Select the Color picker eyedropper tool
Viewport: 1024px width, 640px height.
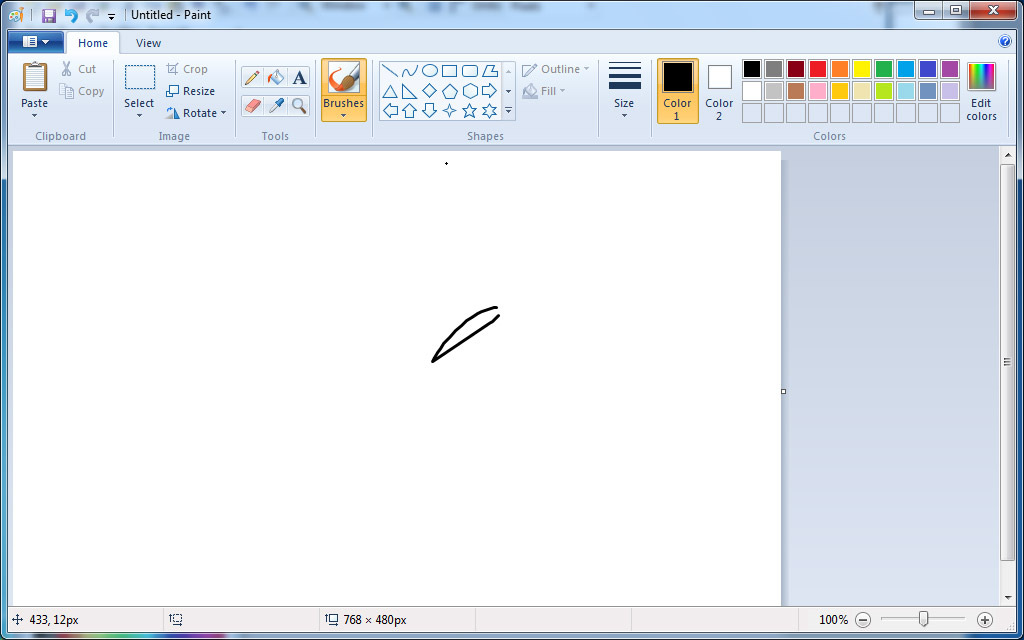276,105
